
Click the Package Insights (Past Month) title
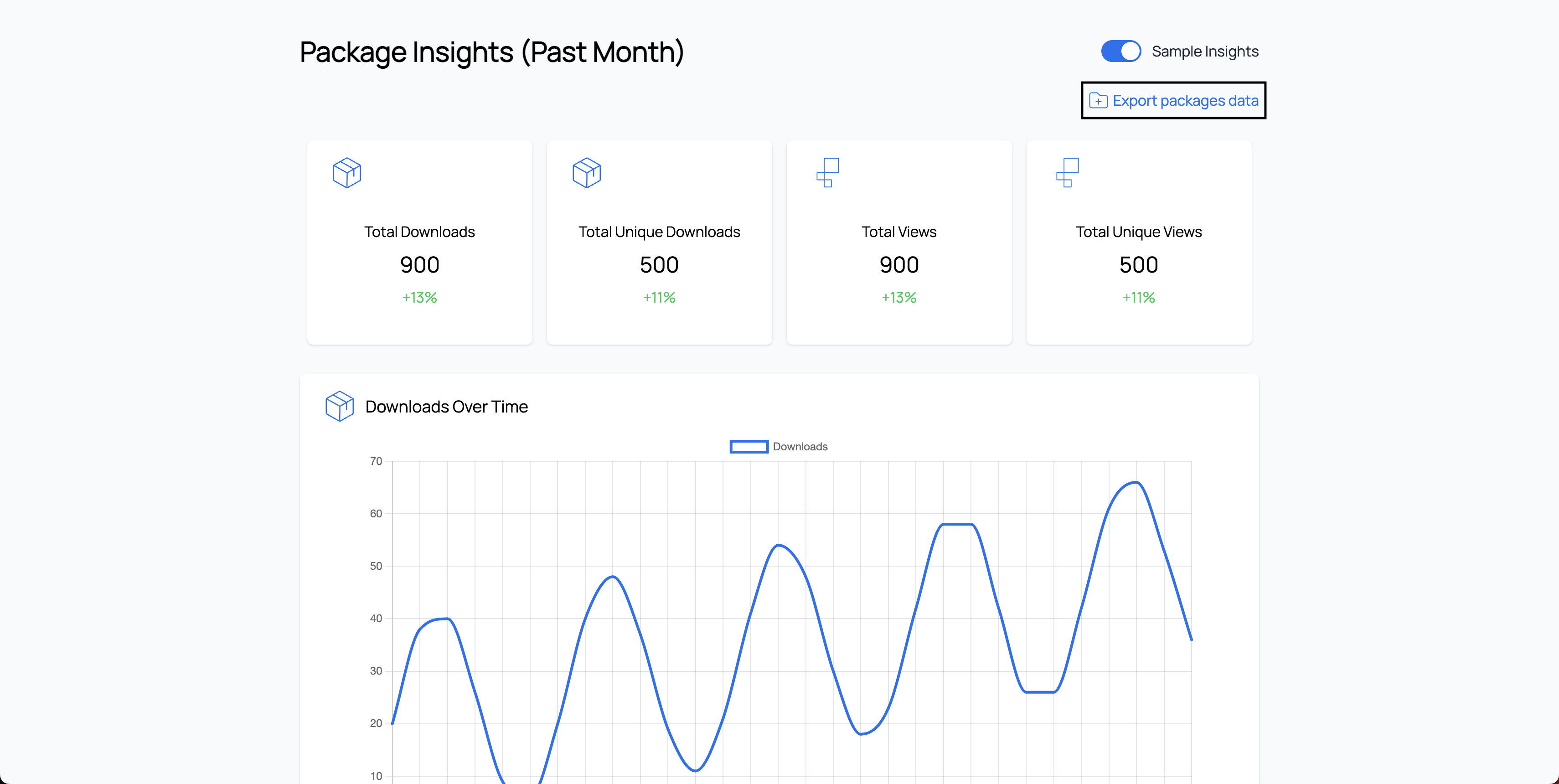tap(491, 52)
